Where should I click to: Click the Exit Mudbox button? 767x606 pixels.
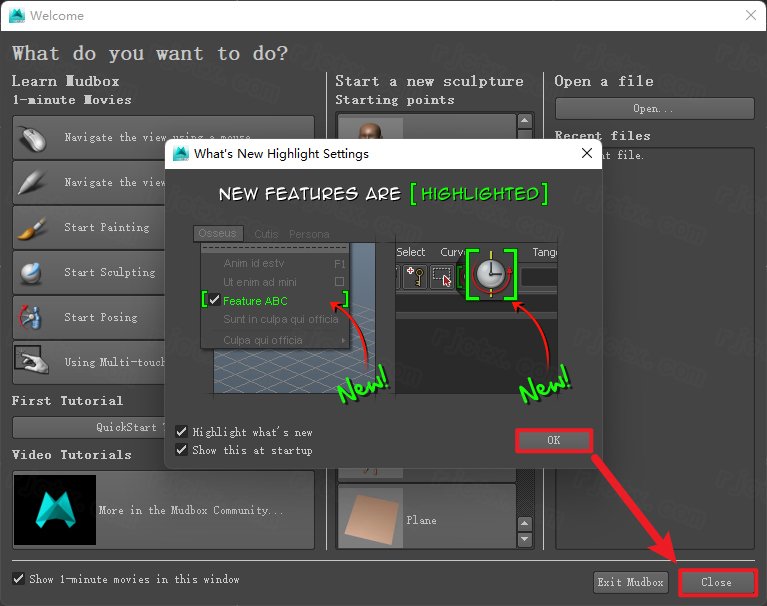pyautogui.click(x=631, y=582)
